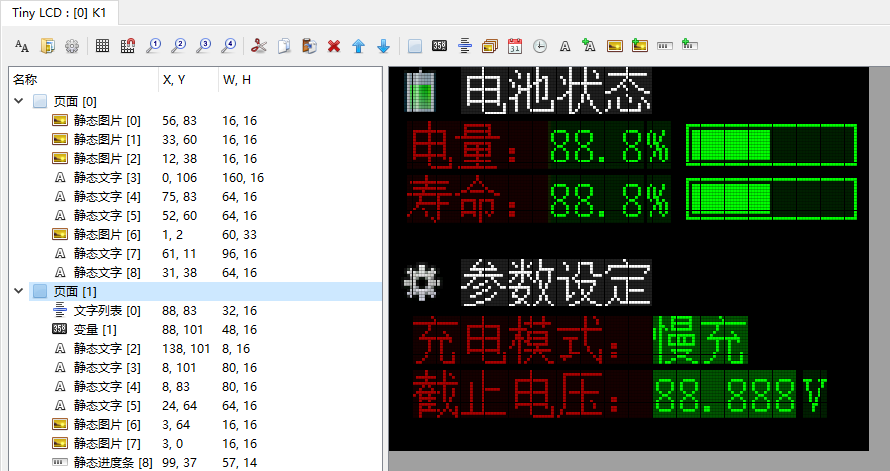Delete selected item with red X

coord(334,46)
